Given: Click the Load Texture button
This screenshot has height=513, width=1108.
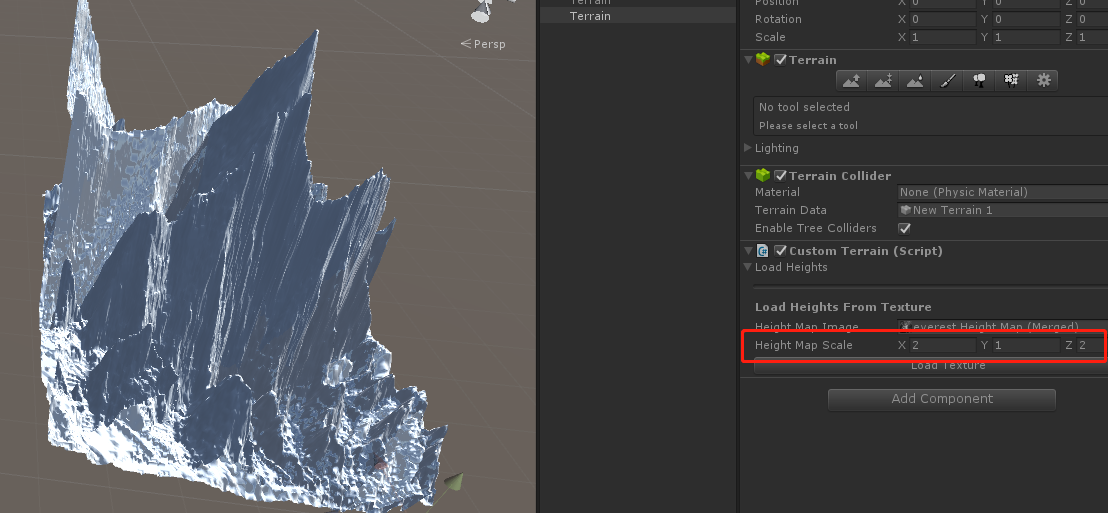Looking at the screenshot, I should (931, 365).
